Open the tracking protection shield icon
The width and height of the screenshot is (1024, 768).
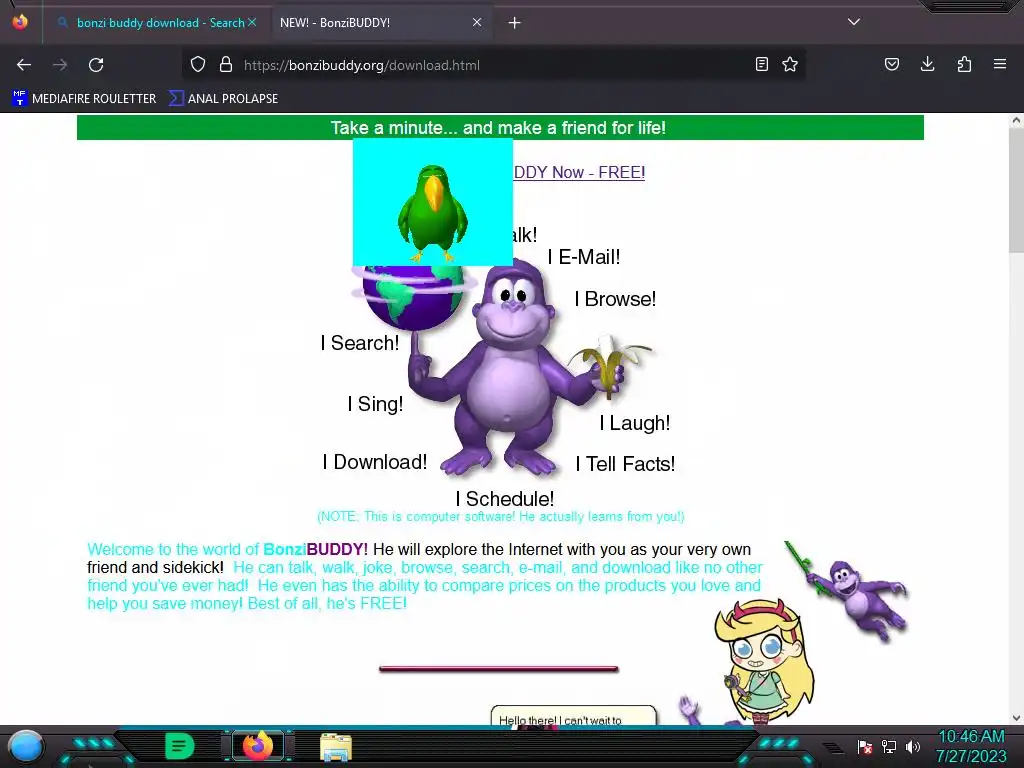(198, 65)
